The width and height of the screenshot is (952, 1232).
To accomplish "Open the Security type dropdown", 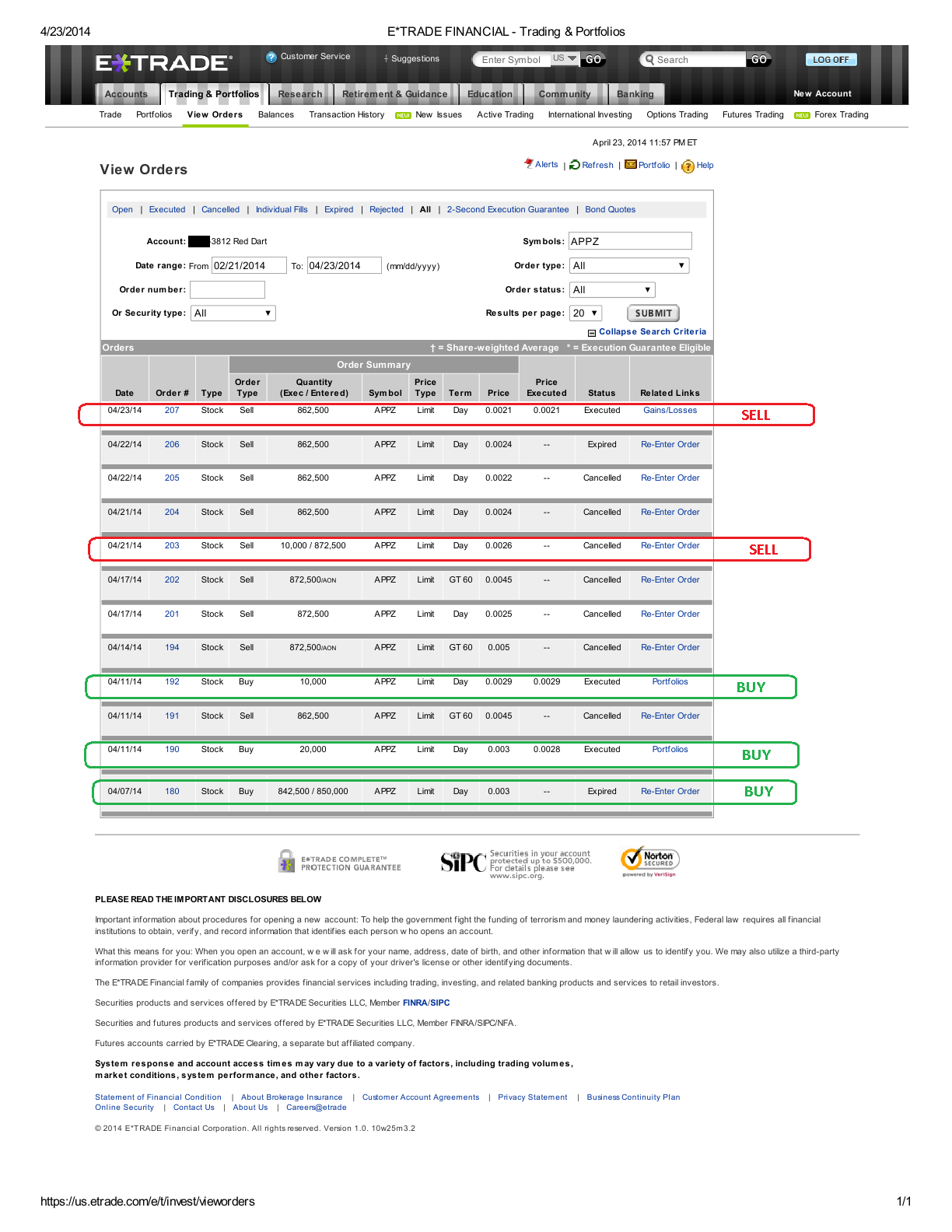I will (233, 313).
